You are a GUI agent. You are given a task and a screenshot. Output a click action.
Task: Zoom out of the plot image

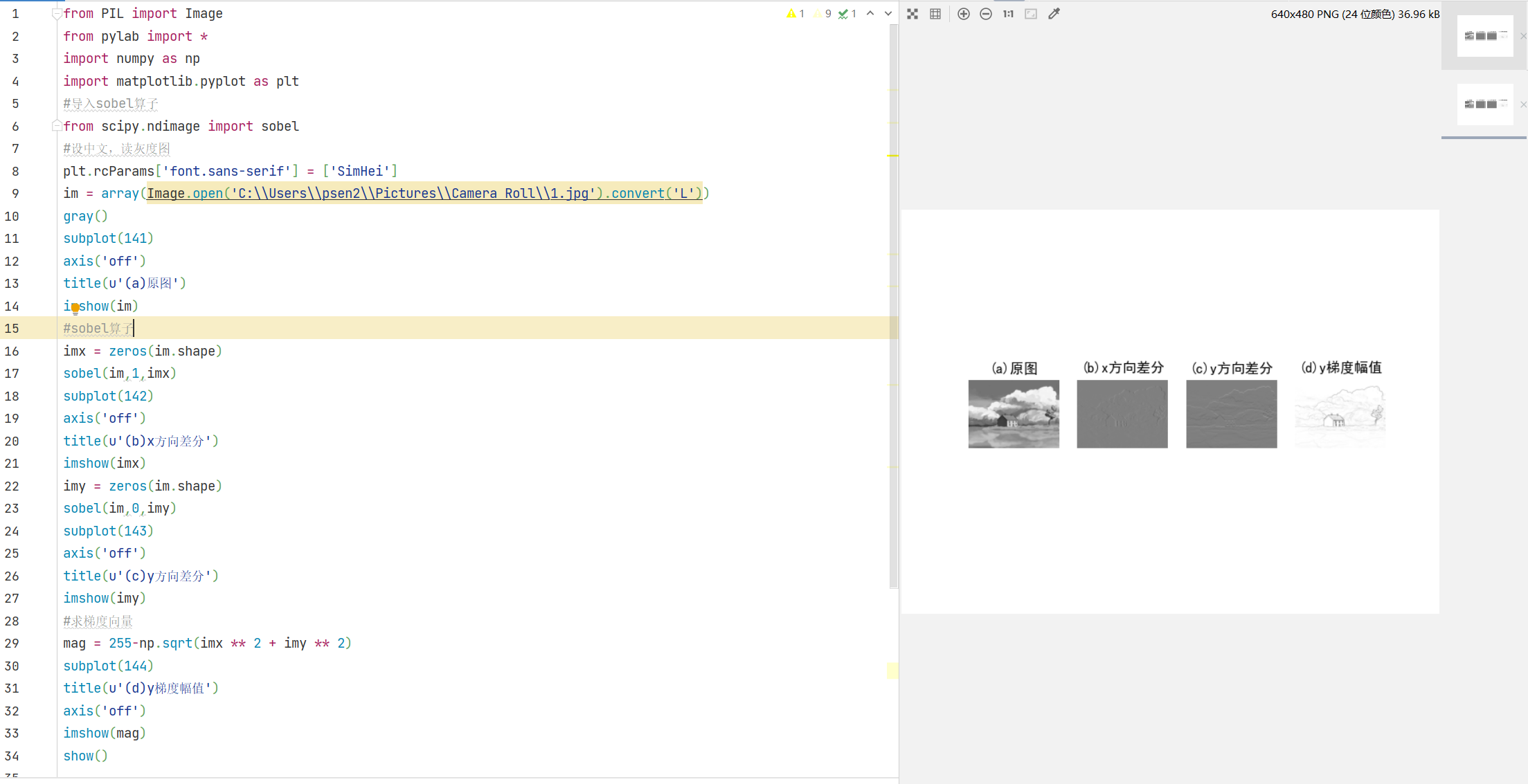(x=986, y=14)
